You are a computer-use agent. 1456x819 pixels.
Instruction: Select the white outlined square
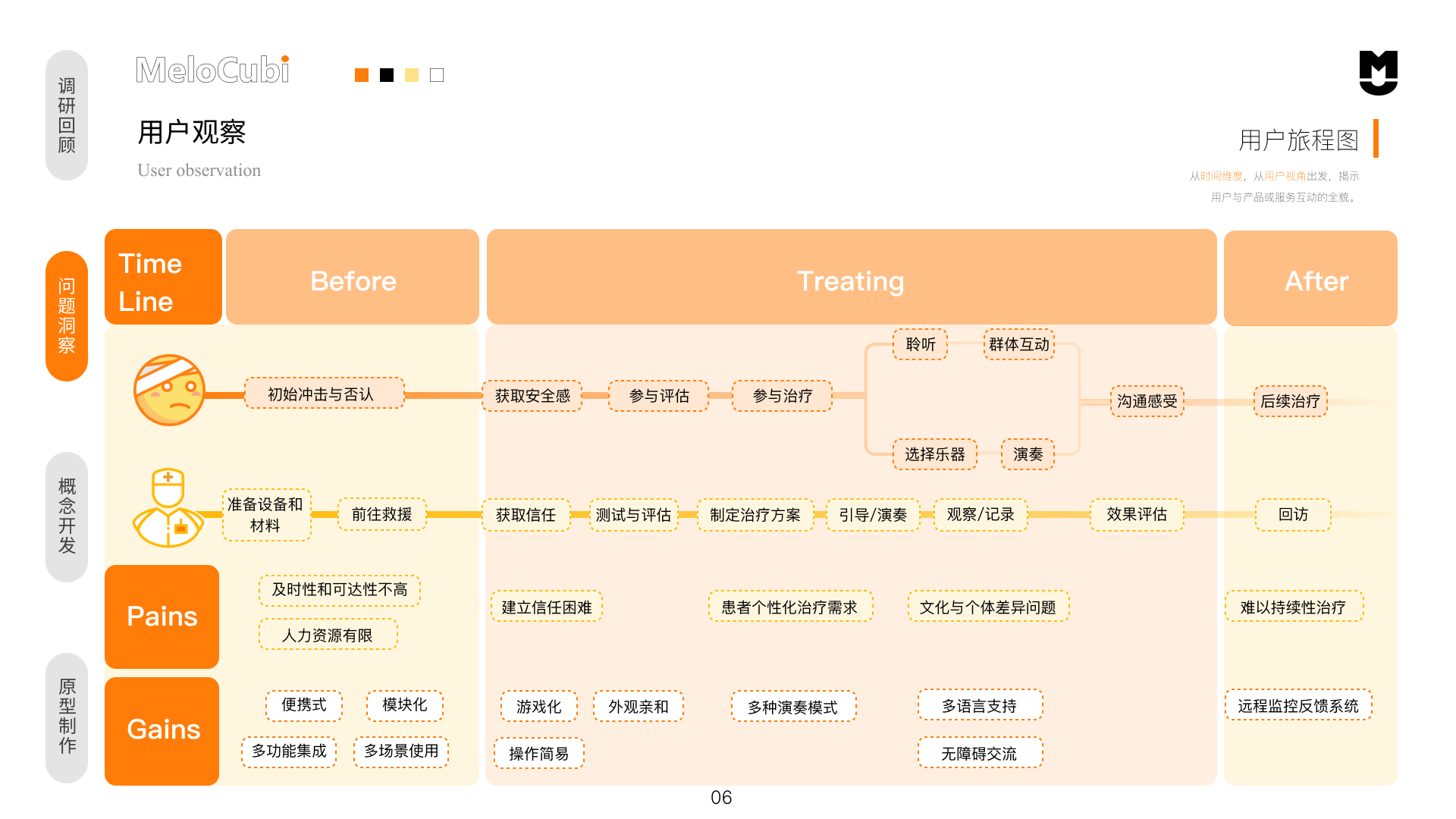437,75
